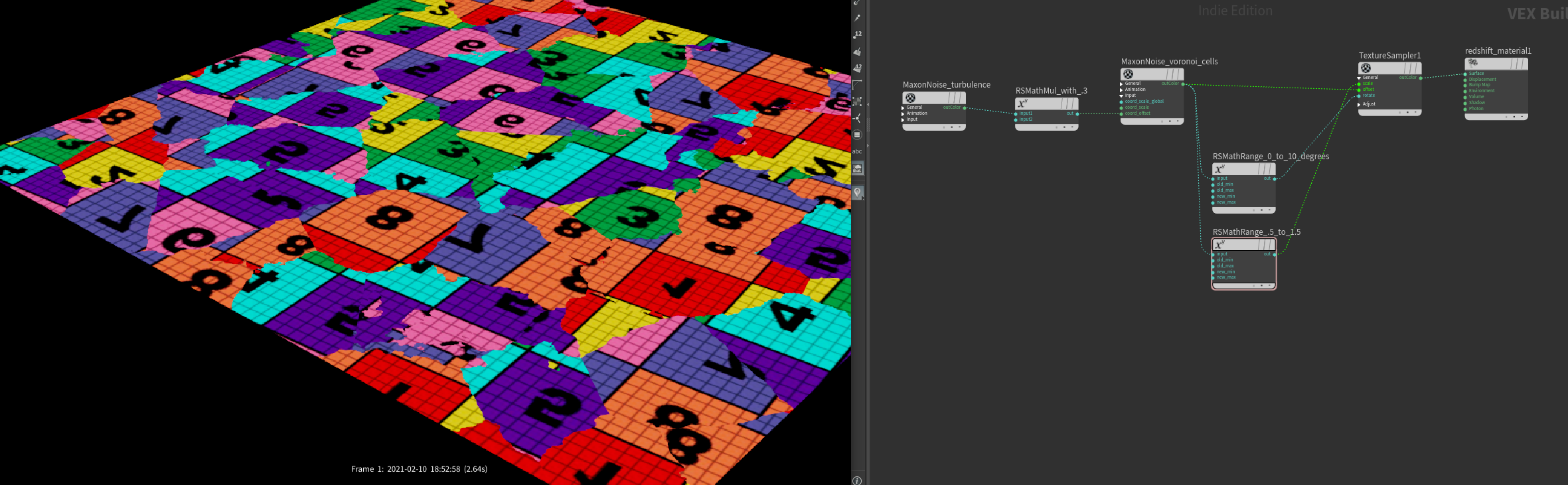Click Photon input on redshift_material1 node

(x=1466, y=109)
